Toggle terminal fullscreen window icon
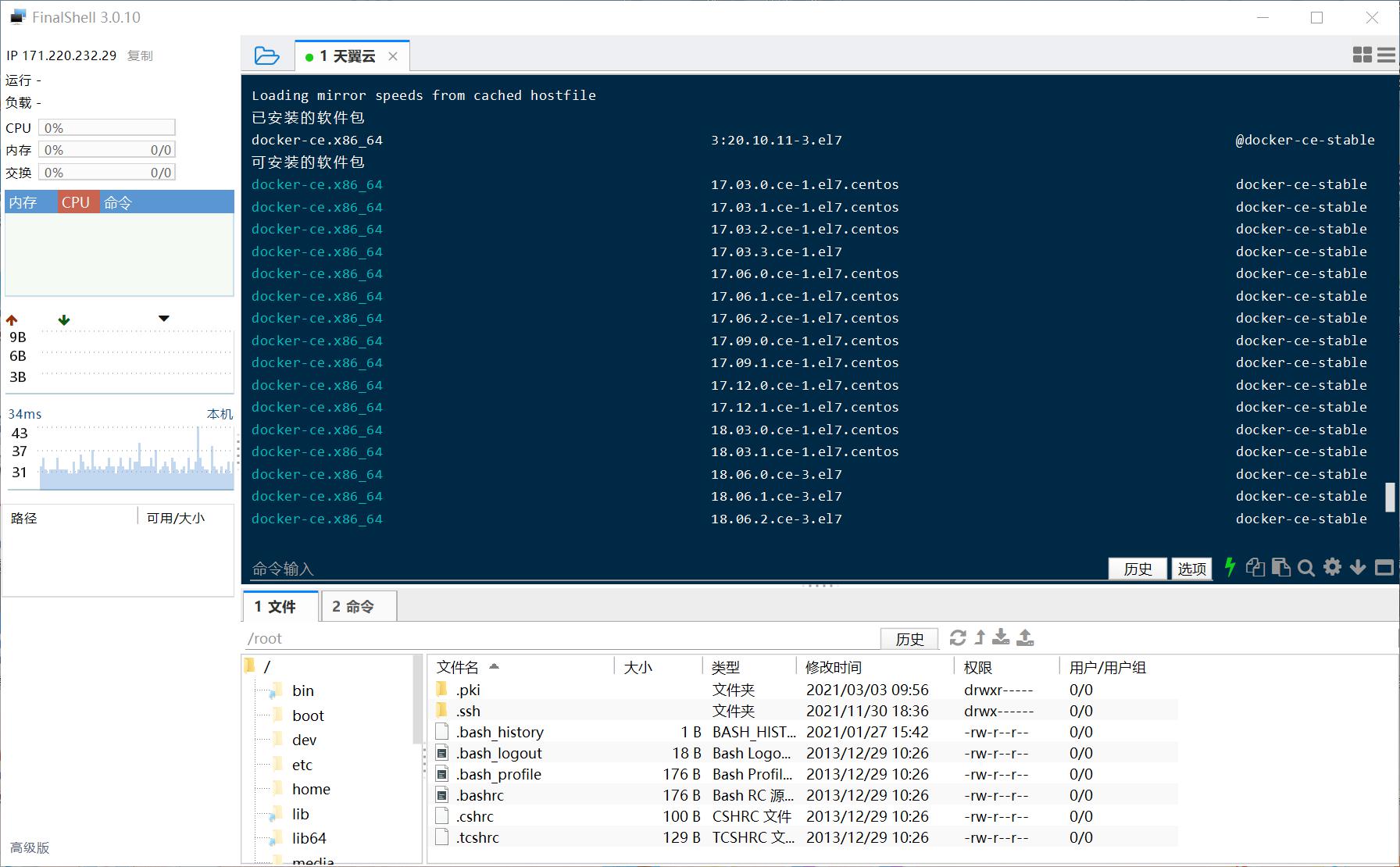This screenshot has width=1400, height=867. click(x=1384, y=568)
